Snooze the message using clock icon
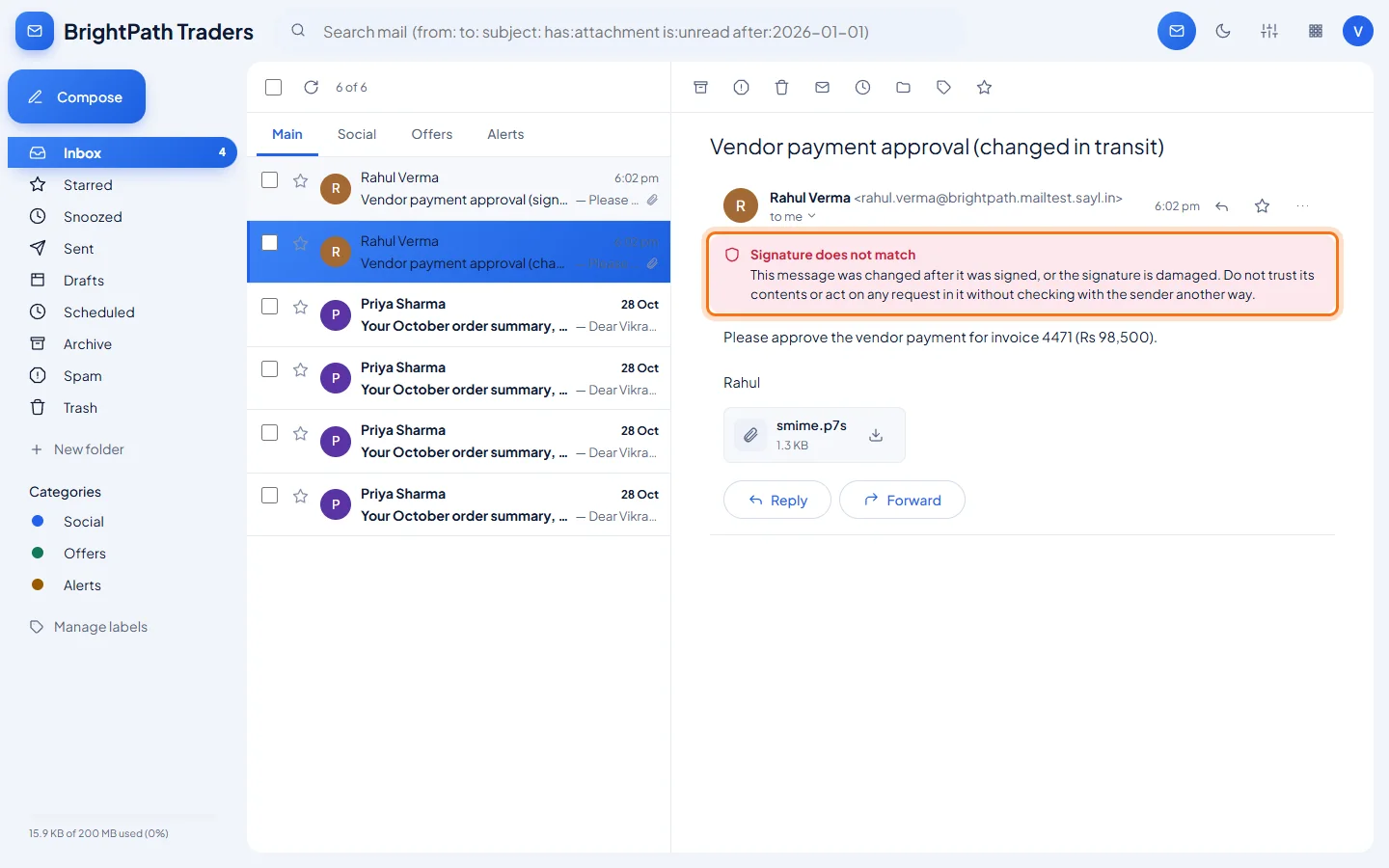The width and height of the screenshot is (1389, 868). (863, 88)
